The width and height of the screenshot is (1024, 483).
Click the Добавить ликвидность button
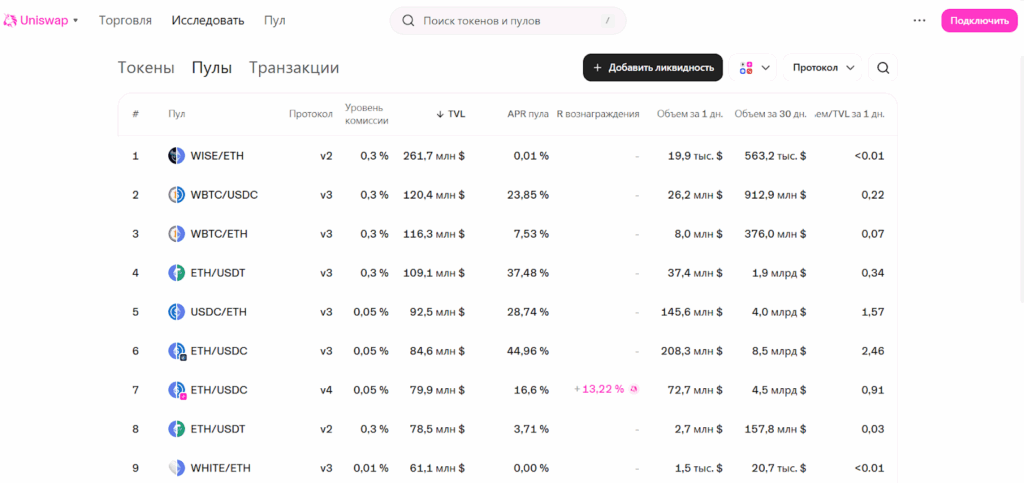click(652, 68)
